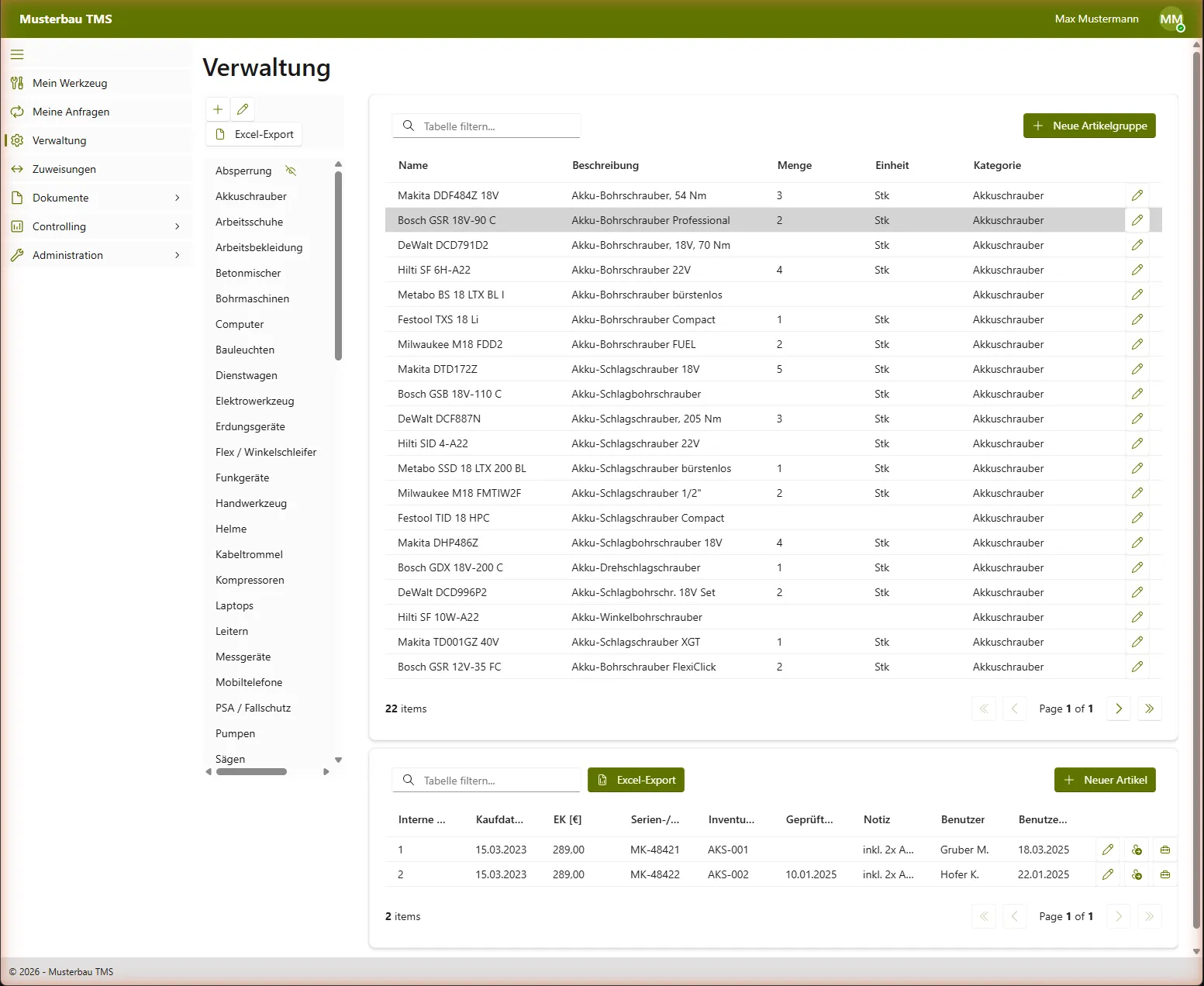Select Zuweisungen in the sidebar
1204x986 pixels.
point(64,168)
